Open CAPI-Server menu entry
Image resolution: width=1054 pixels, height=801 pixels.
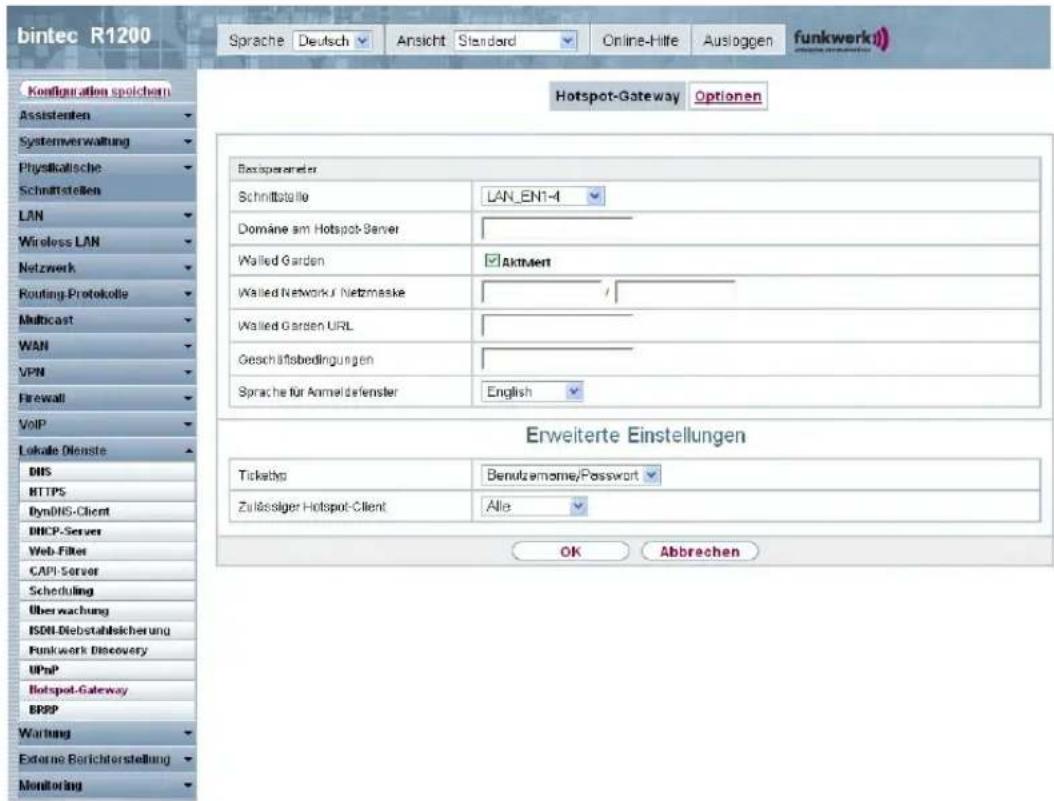click(108, 571)
